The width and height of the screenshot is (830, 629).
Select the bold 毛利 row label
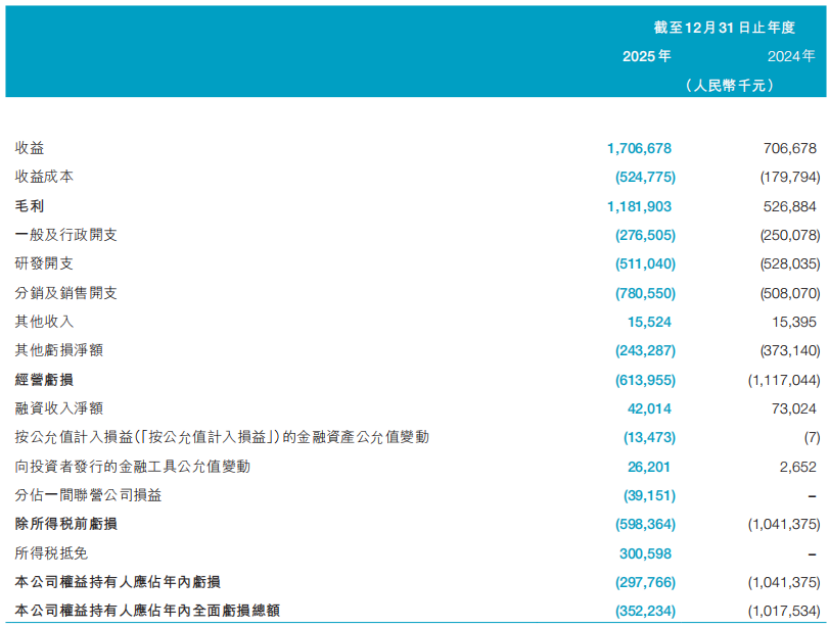coord(29,206)
